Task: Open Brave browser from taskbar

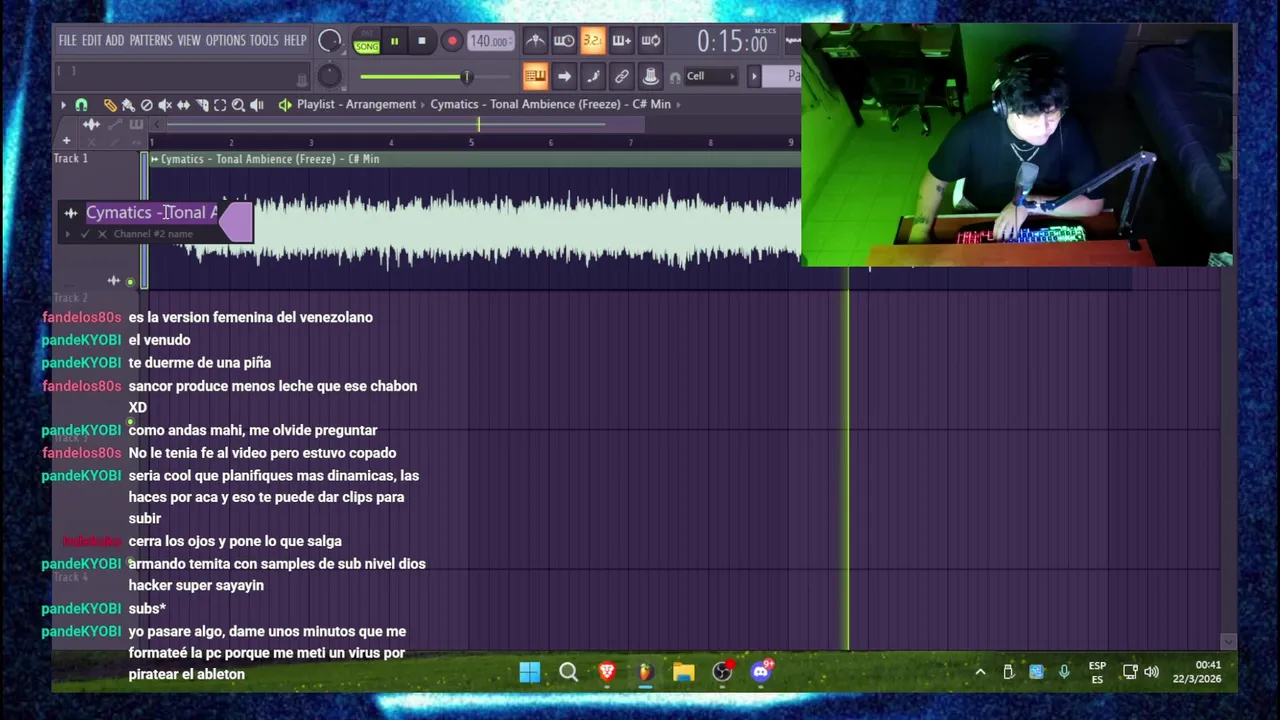Action: pos(607,672)
